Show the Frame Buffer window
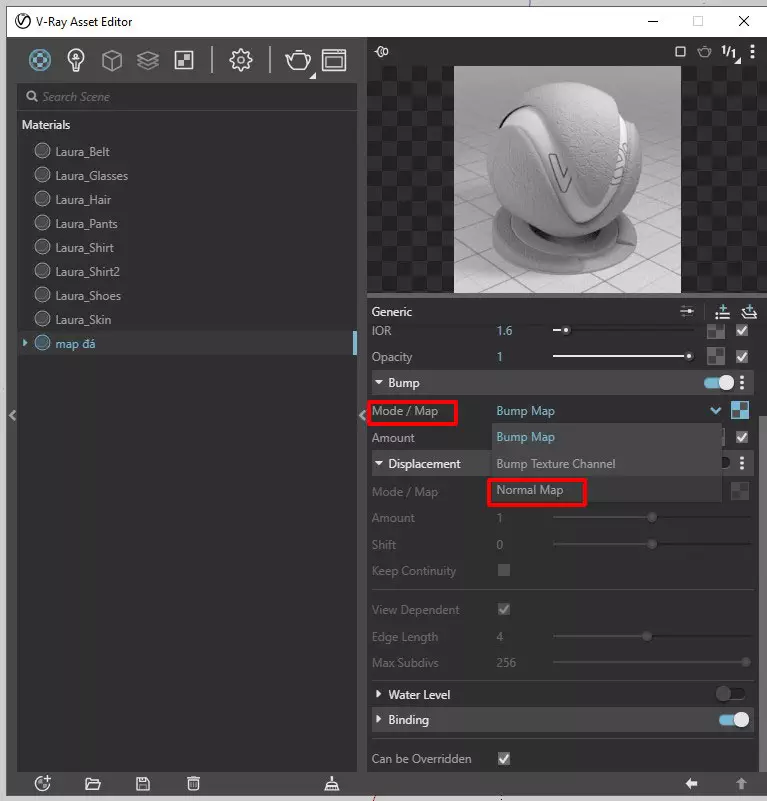 point(333,61)
